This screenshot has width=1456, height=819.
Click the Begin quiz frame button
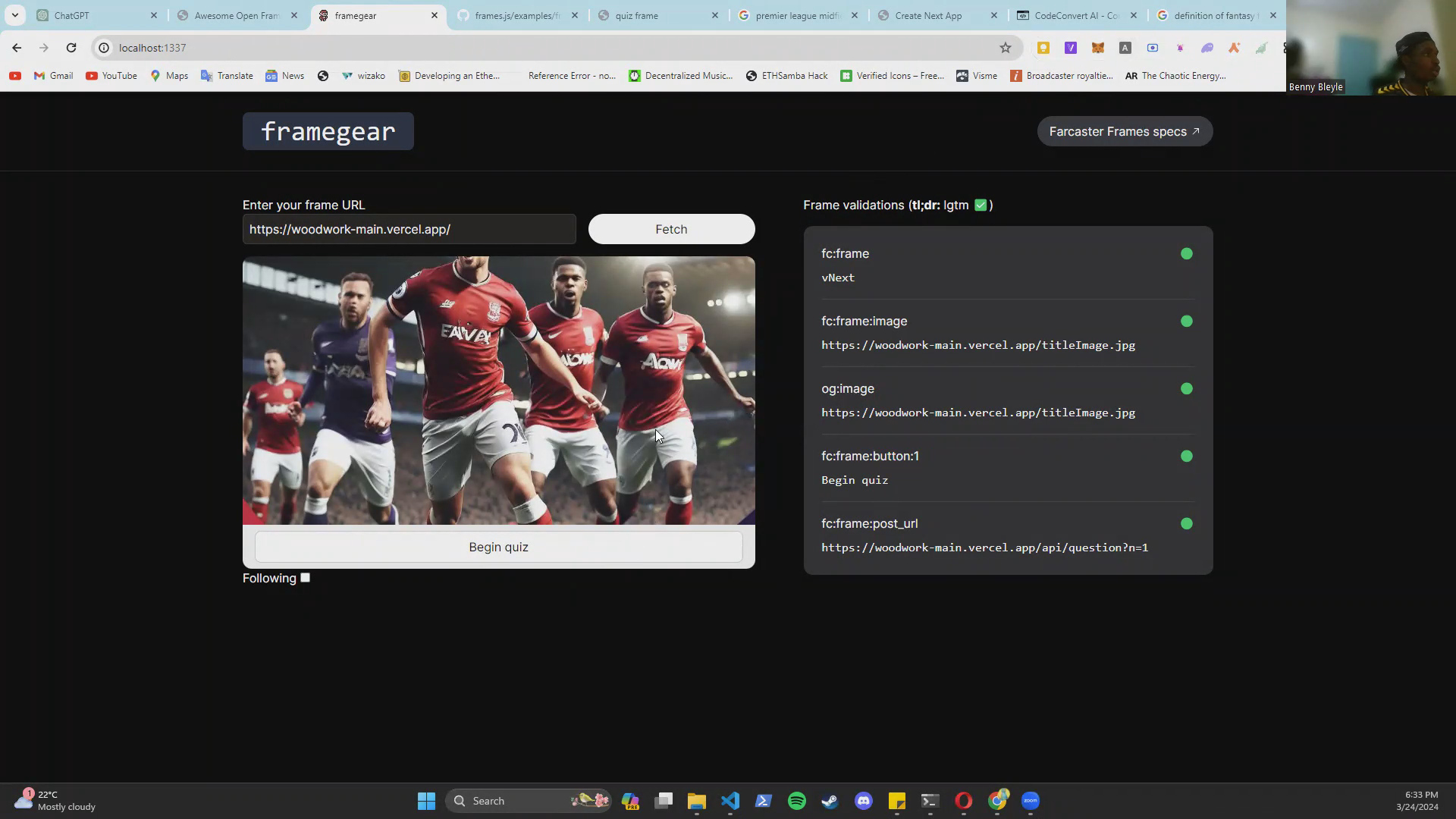coord(498,547)
